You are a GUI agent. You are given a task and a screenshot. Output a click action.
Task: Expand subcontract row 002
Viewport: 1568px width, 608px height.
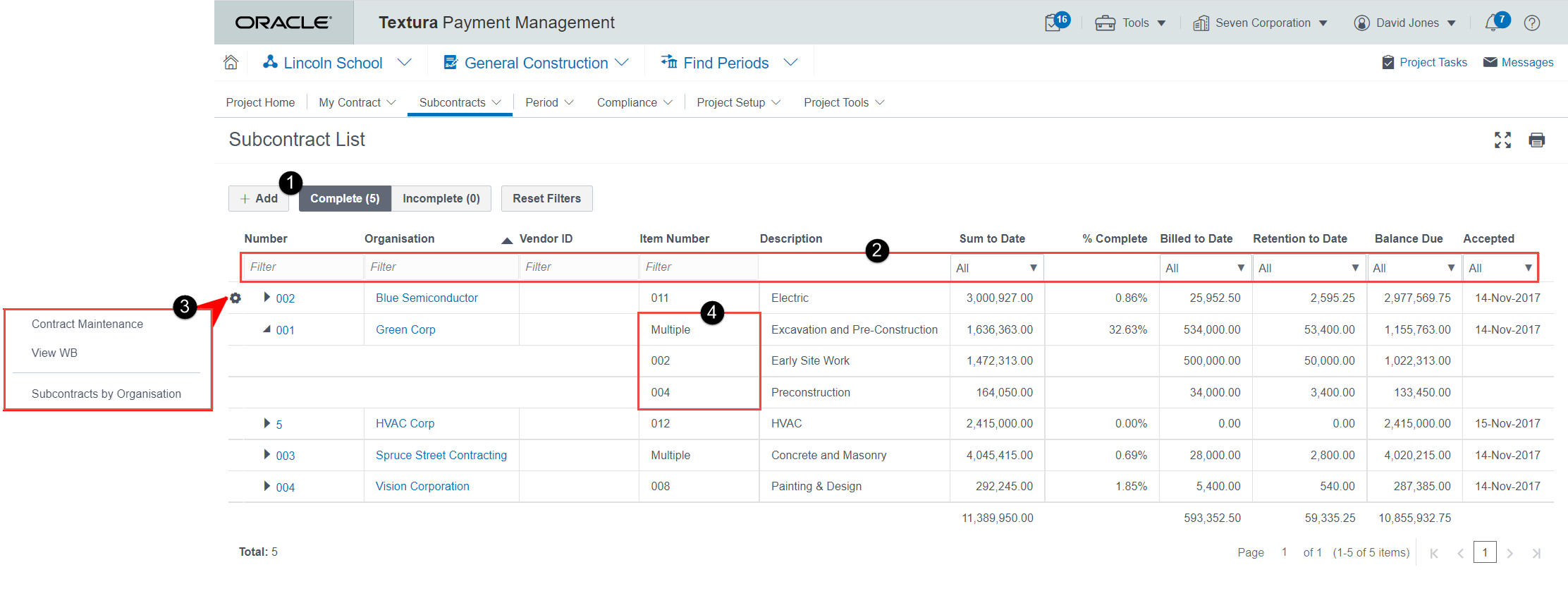267,297
